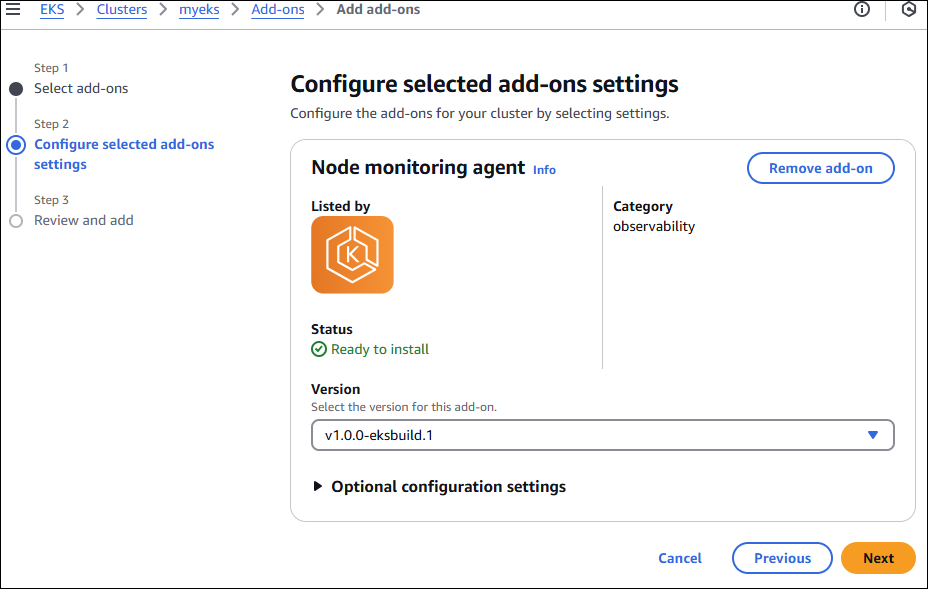Click the Step 3 empty circle marker

point(16,221)
